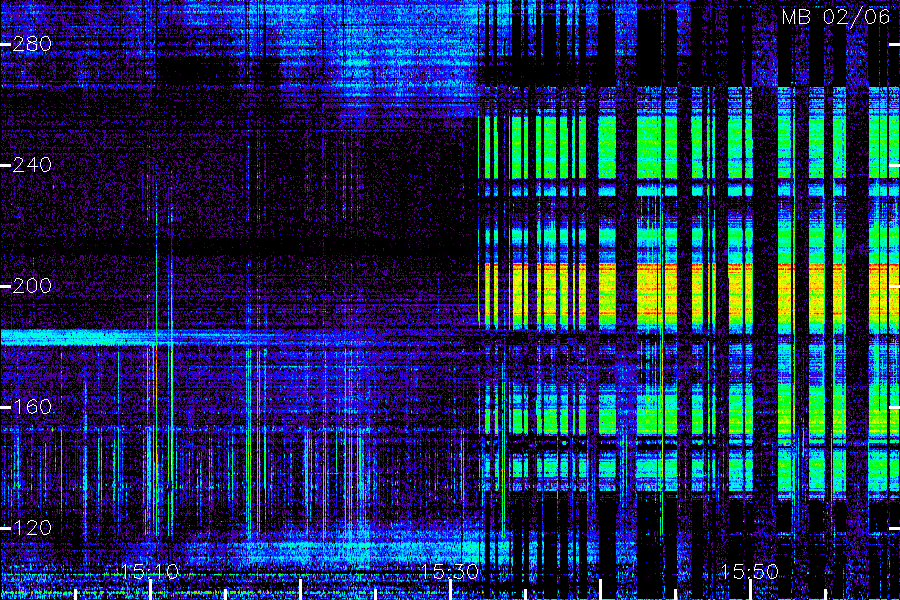Click the 280 frequency axis label
This screenshot has width=900, height=600.
(32, 44)
